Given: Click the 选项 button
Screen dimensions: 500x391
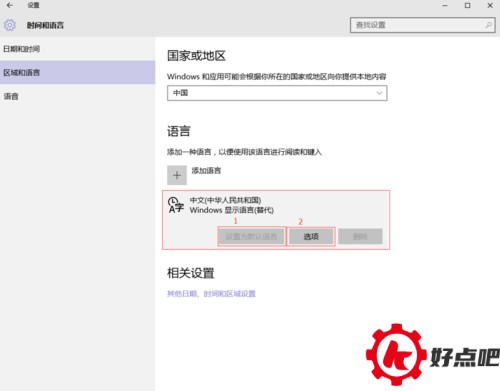Looking at the screenshot, I should tap(311, 237).
